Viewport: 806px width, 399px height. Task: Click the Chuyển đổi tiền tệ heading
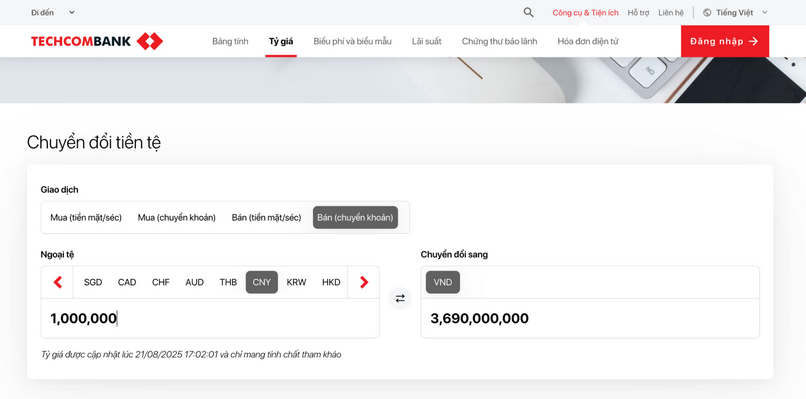click(x=94, y=142)
